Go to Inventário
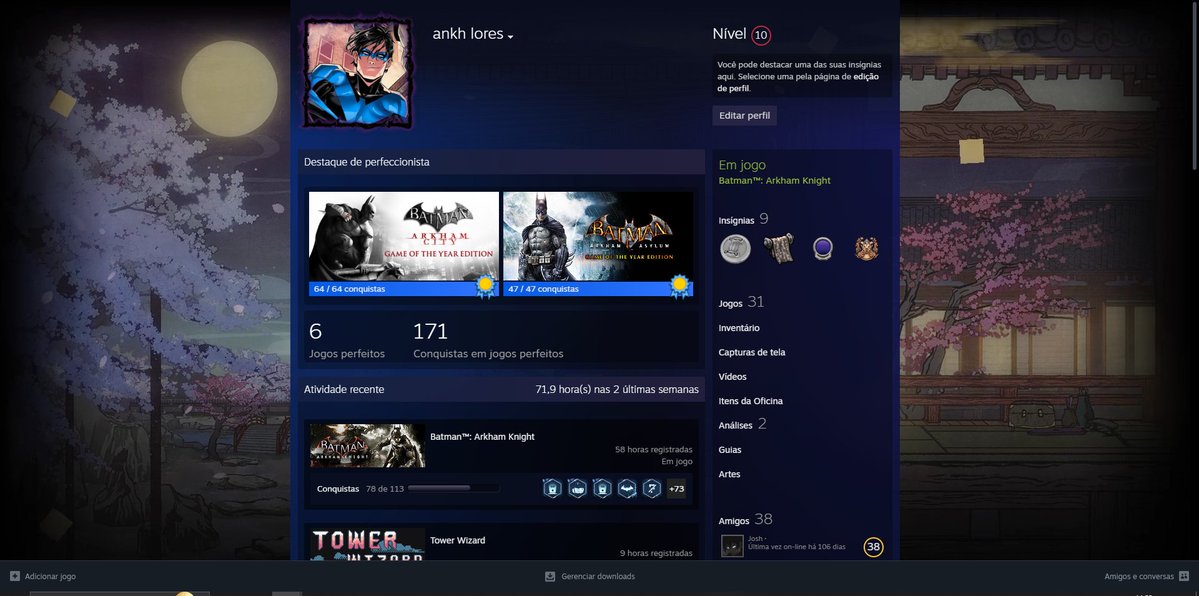Image resolution: width=1199 pixels, height=596 pixels. pos(739,328)
